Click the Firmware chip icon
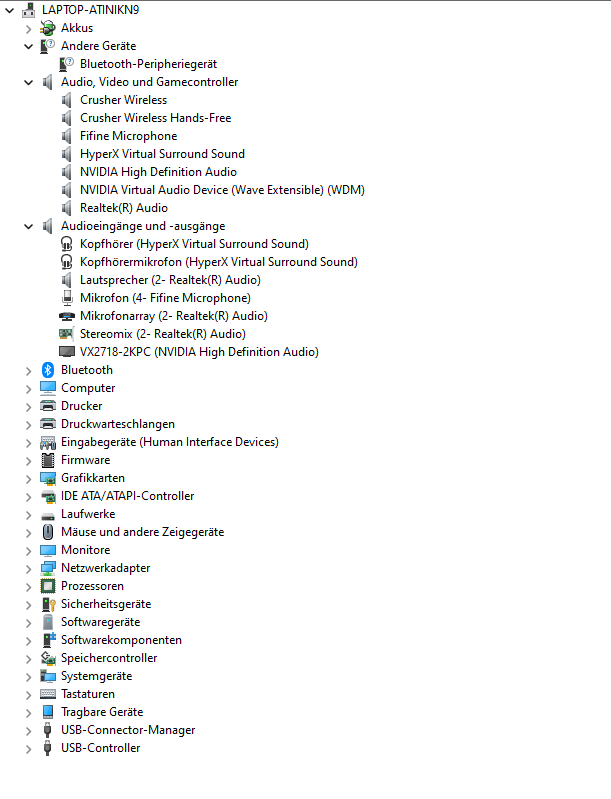The image size is (611, 799). [48, 460]
